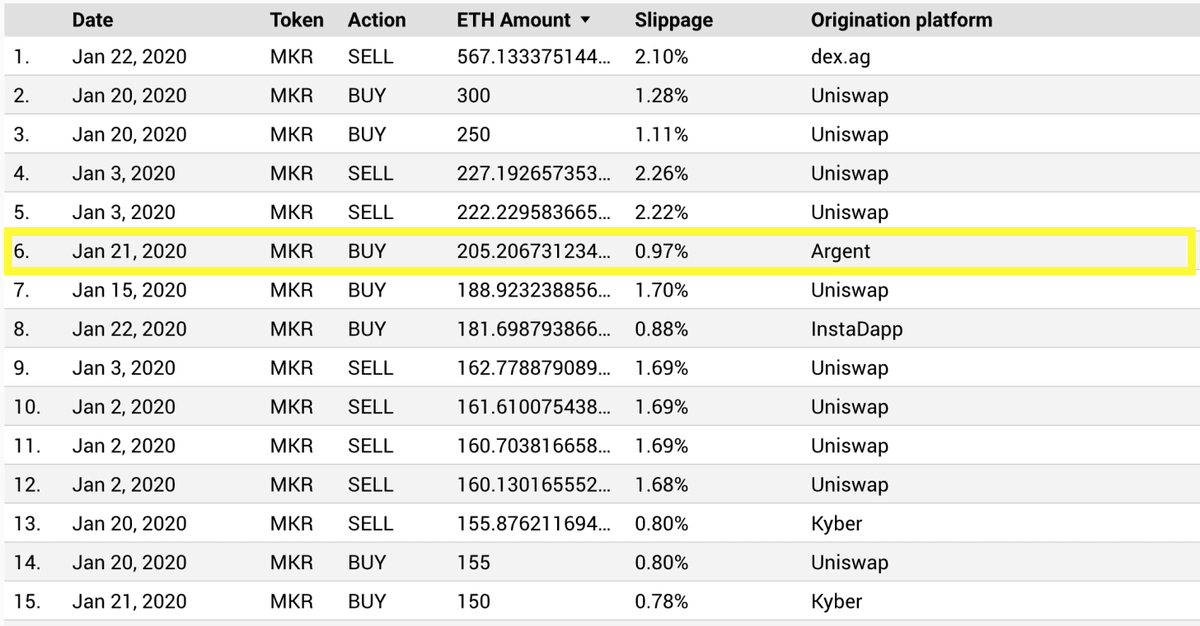
Task: Click the 2.26% slippage value
Action: click(661, 174)
